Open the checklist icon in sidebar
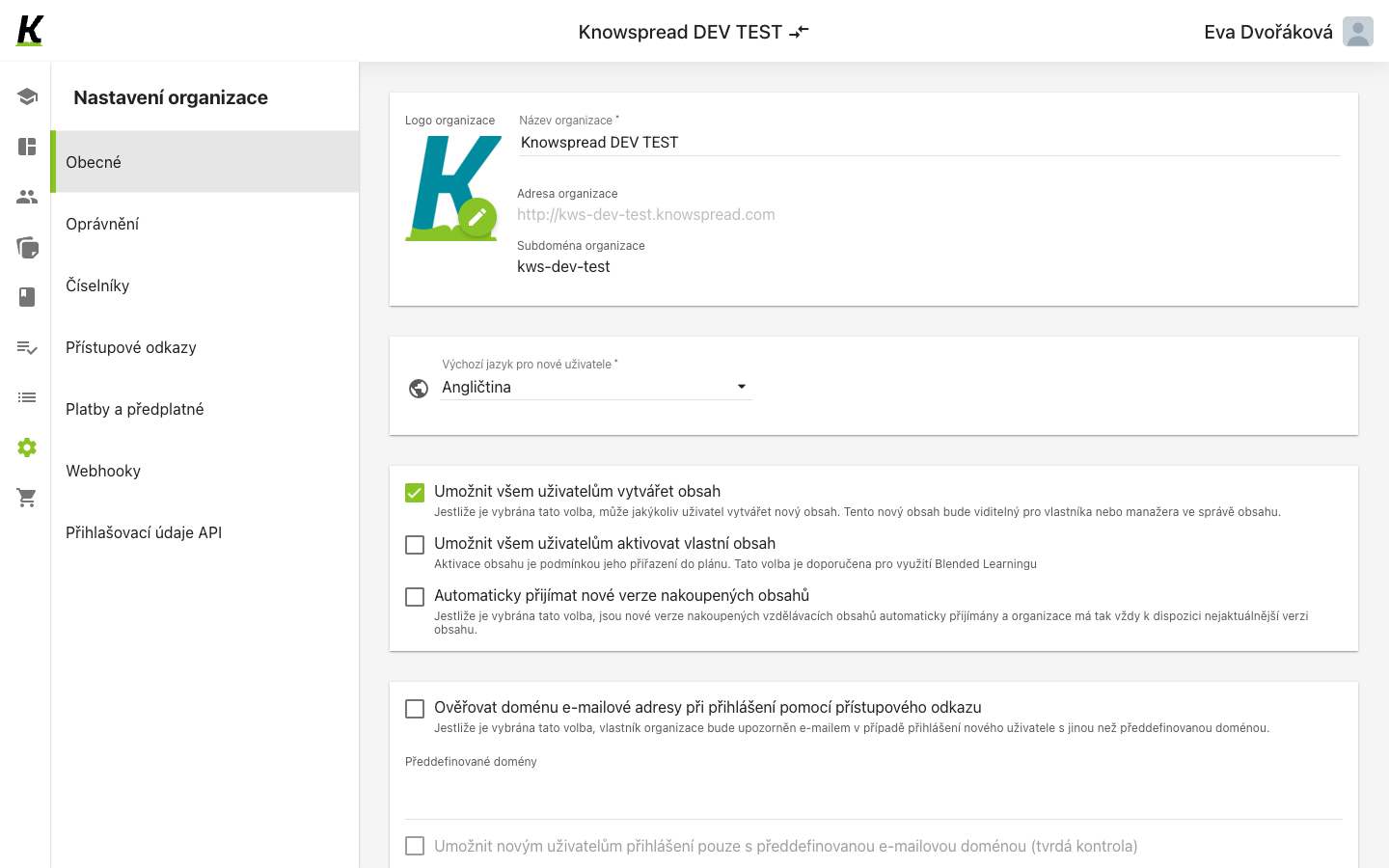1389x868 pixels. 27,347
